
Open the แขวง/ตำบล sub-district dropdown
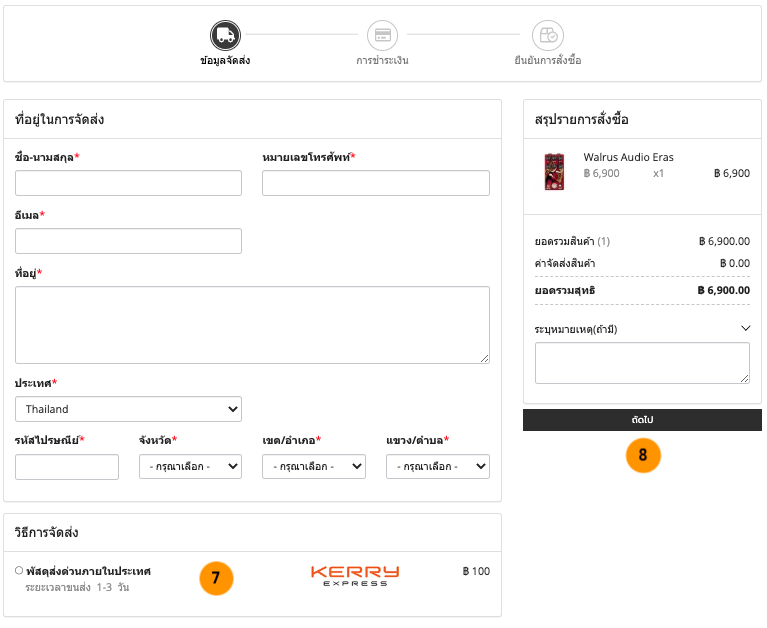pyautogui.click(x=437, y=467)
